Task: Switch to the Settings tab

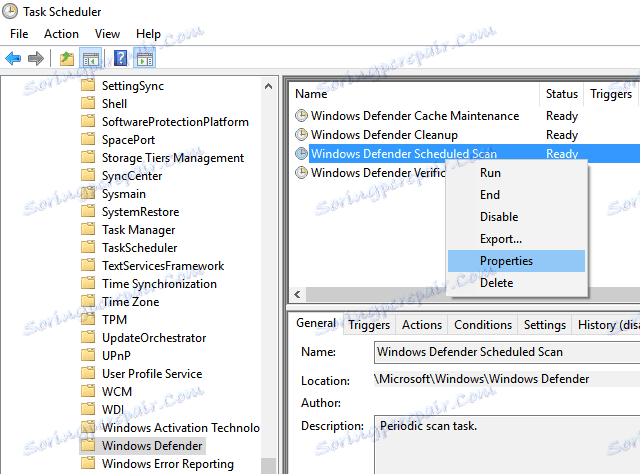Action: point(545,325)
